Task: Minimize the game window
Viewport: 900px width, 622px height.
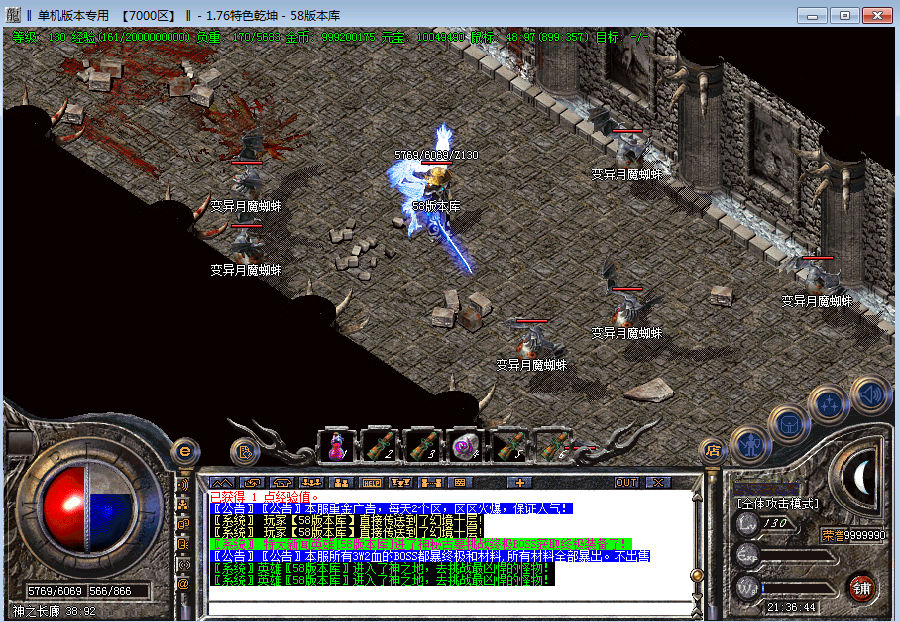Action: (x=812, y=15)
